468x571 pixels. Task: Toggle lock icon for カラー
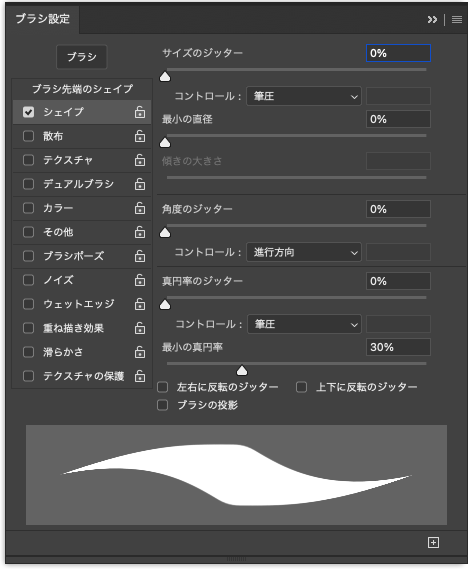point(140,208)
